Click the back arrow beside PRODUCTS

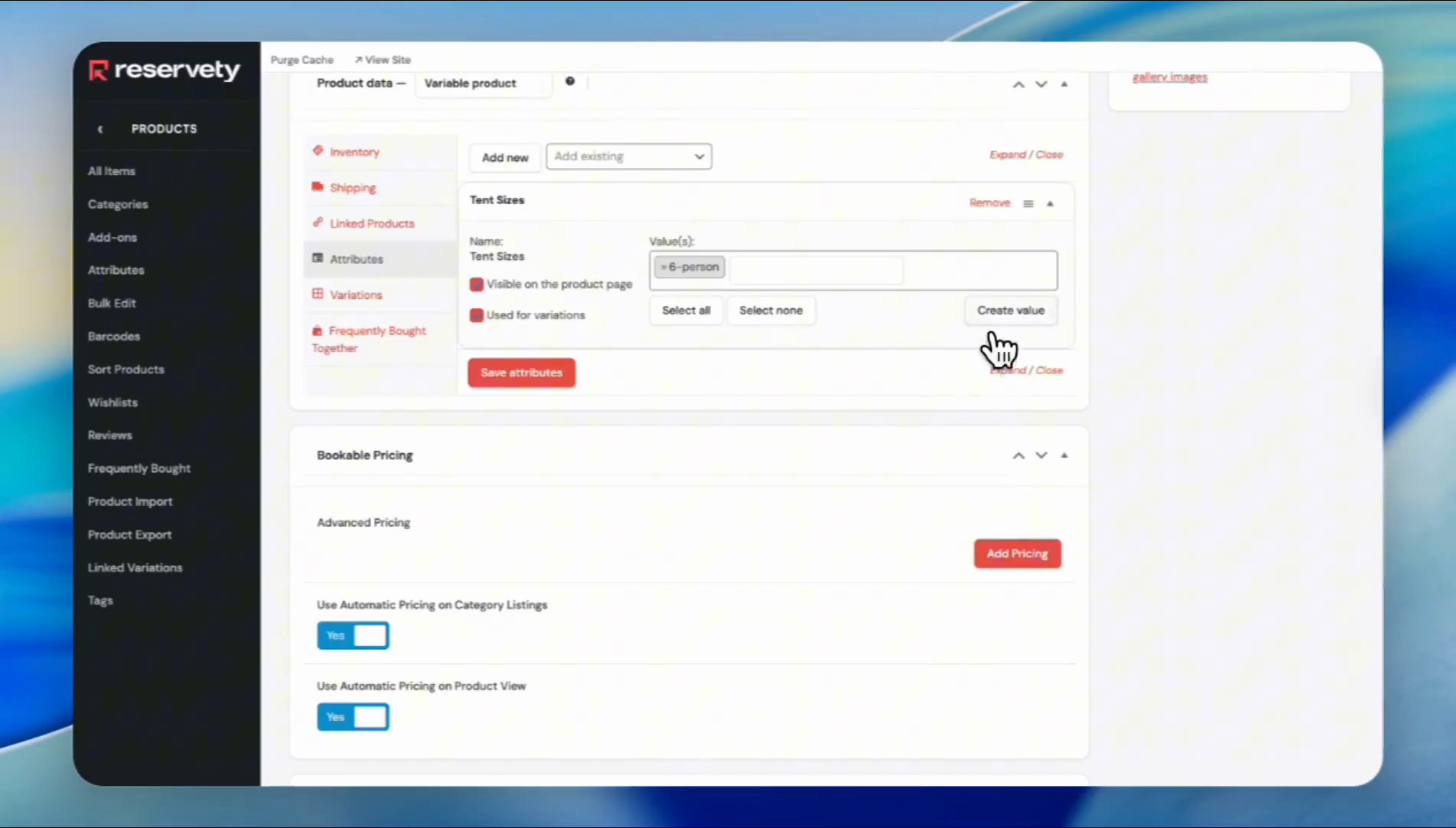(x=100, y=130)
